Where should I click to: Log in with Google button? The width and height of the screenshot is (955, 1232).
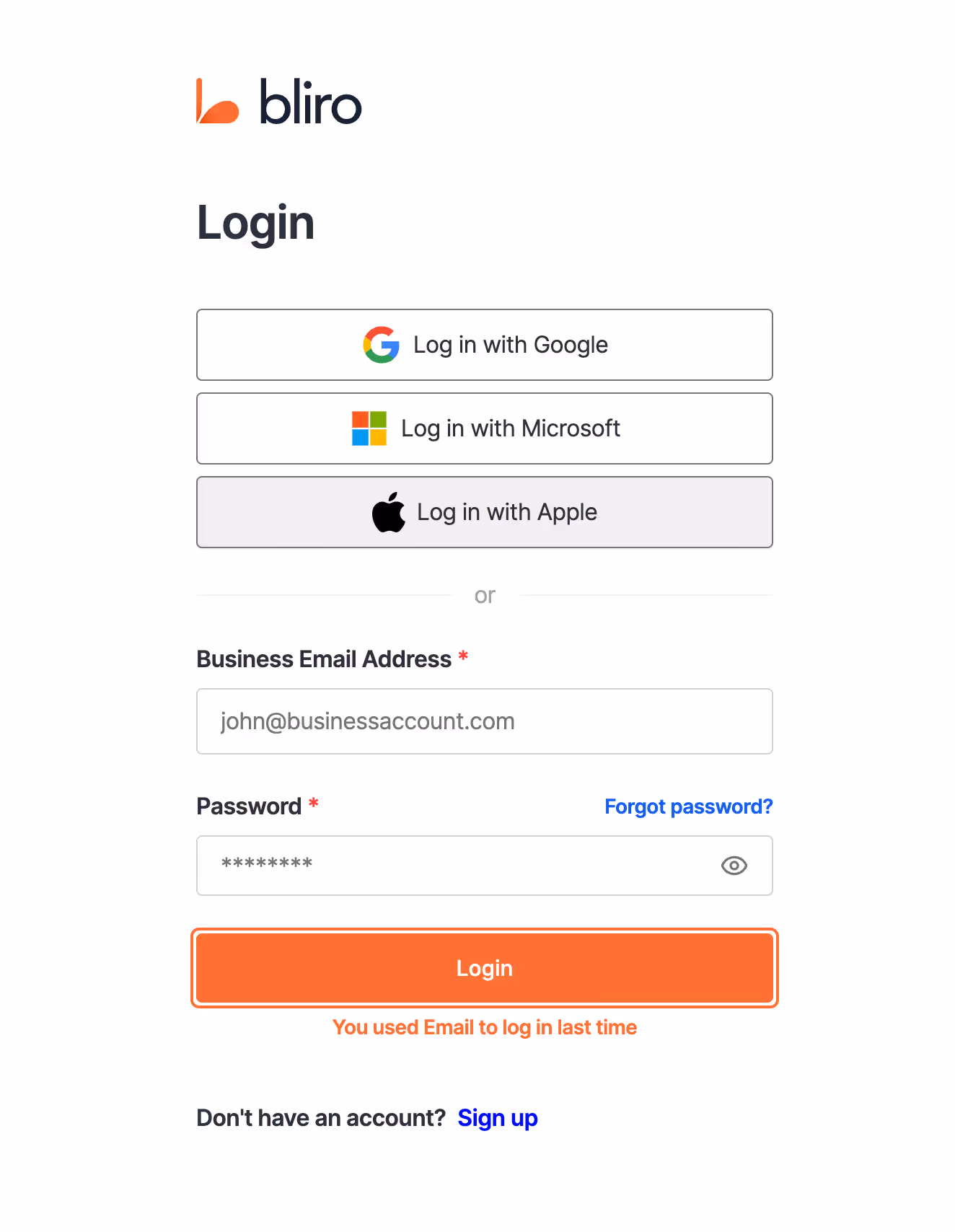485,345
